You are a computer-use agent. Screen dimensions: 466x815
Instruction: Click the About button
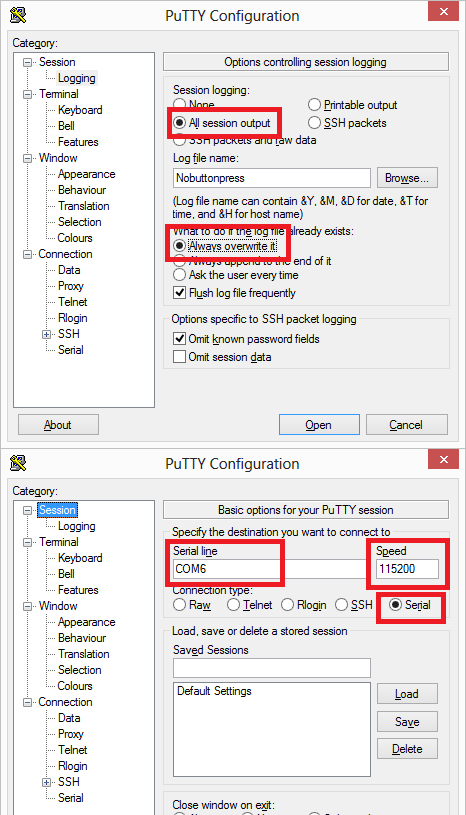[x=58, y=425]
